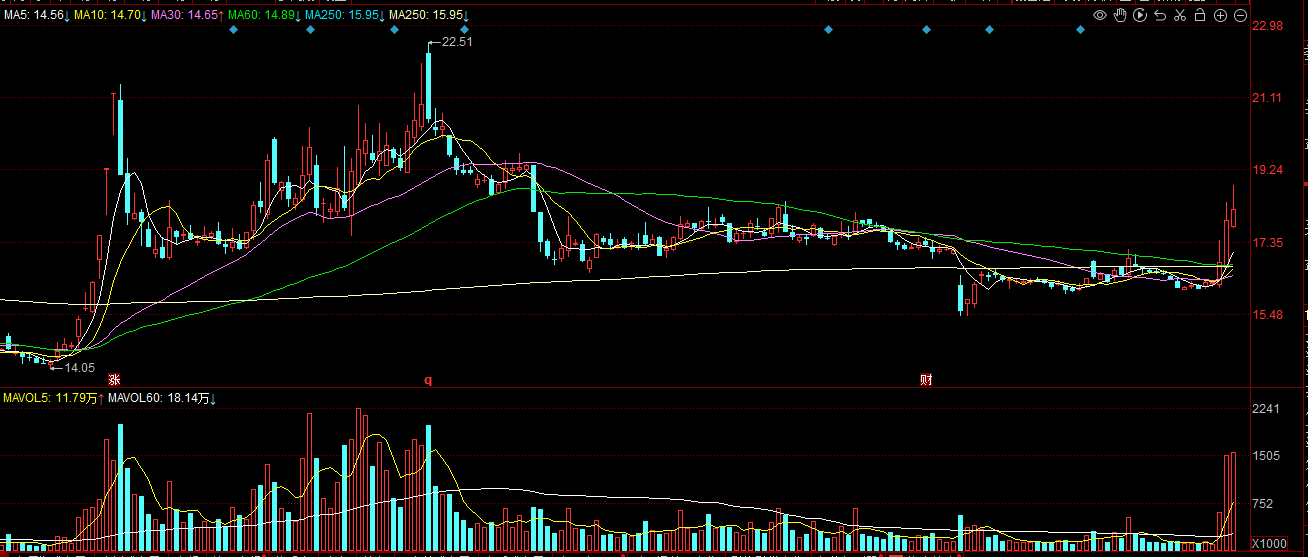1308x557 pixels.
Task: Click the blue diamond marker nearest the eye icon
Action: pos(1081,30)
